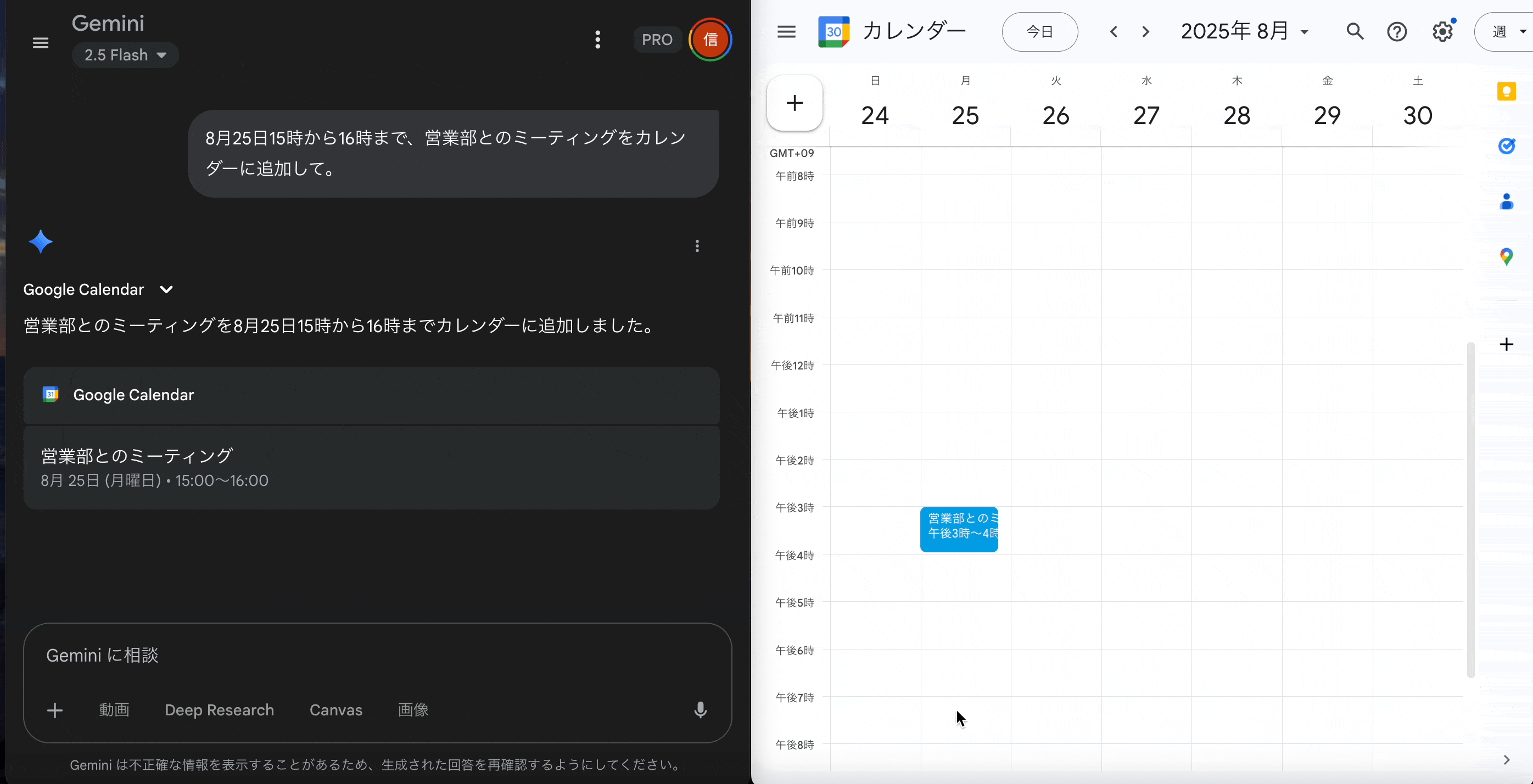Select the Deep Research option
This screenshot has width=1533, height=784.
219,710
